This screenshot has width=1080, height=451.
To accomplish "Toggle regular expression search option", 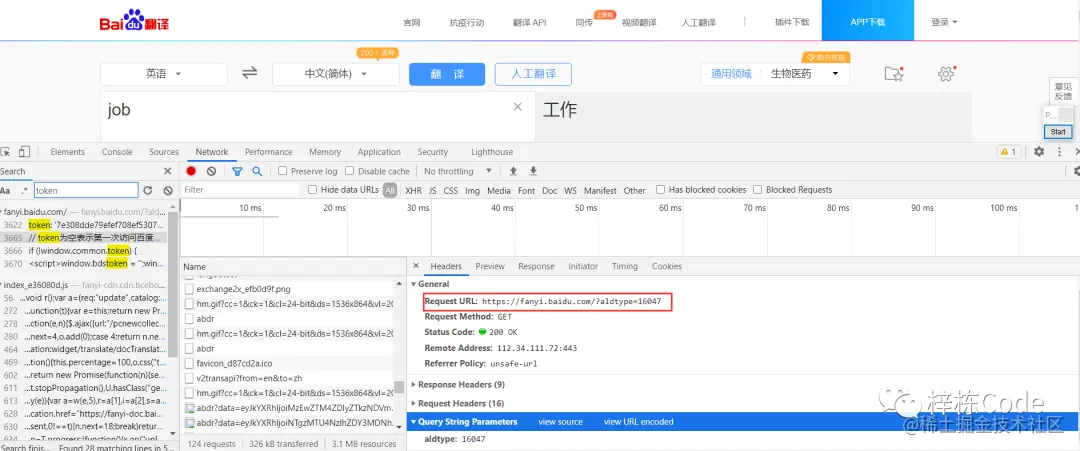I will pos(25,191).
